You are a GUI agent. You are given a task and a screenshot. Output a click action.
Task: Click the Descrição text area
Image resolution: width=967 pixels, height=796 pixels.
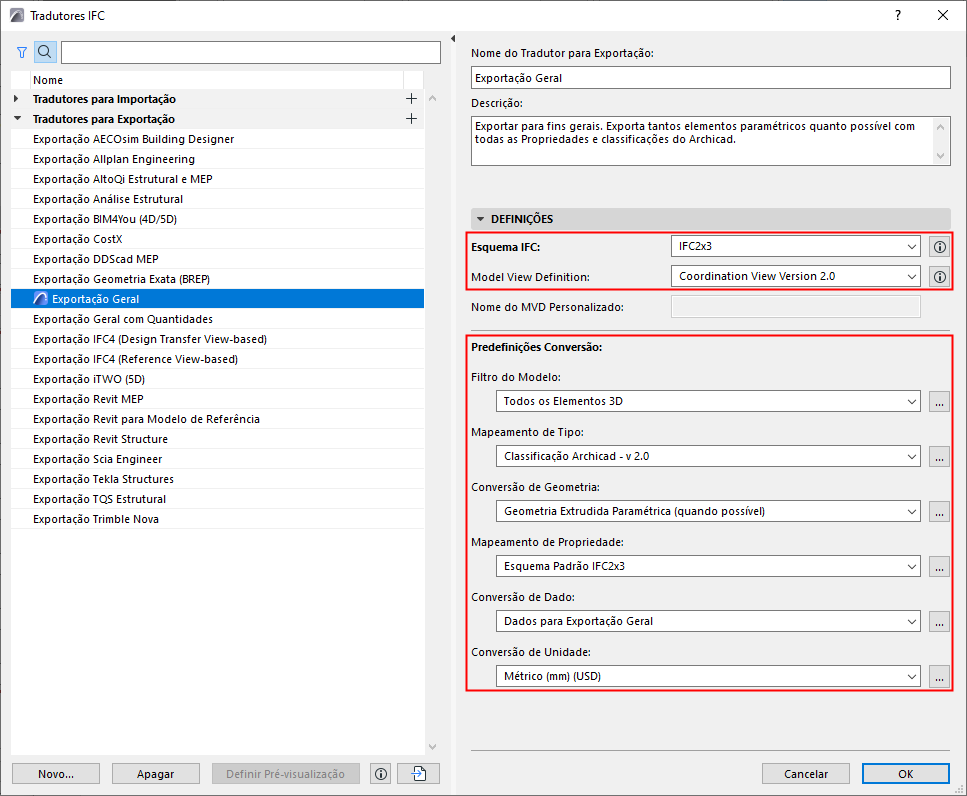[710, 141]
